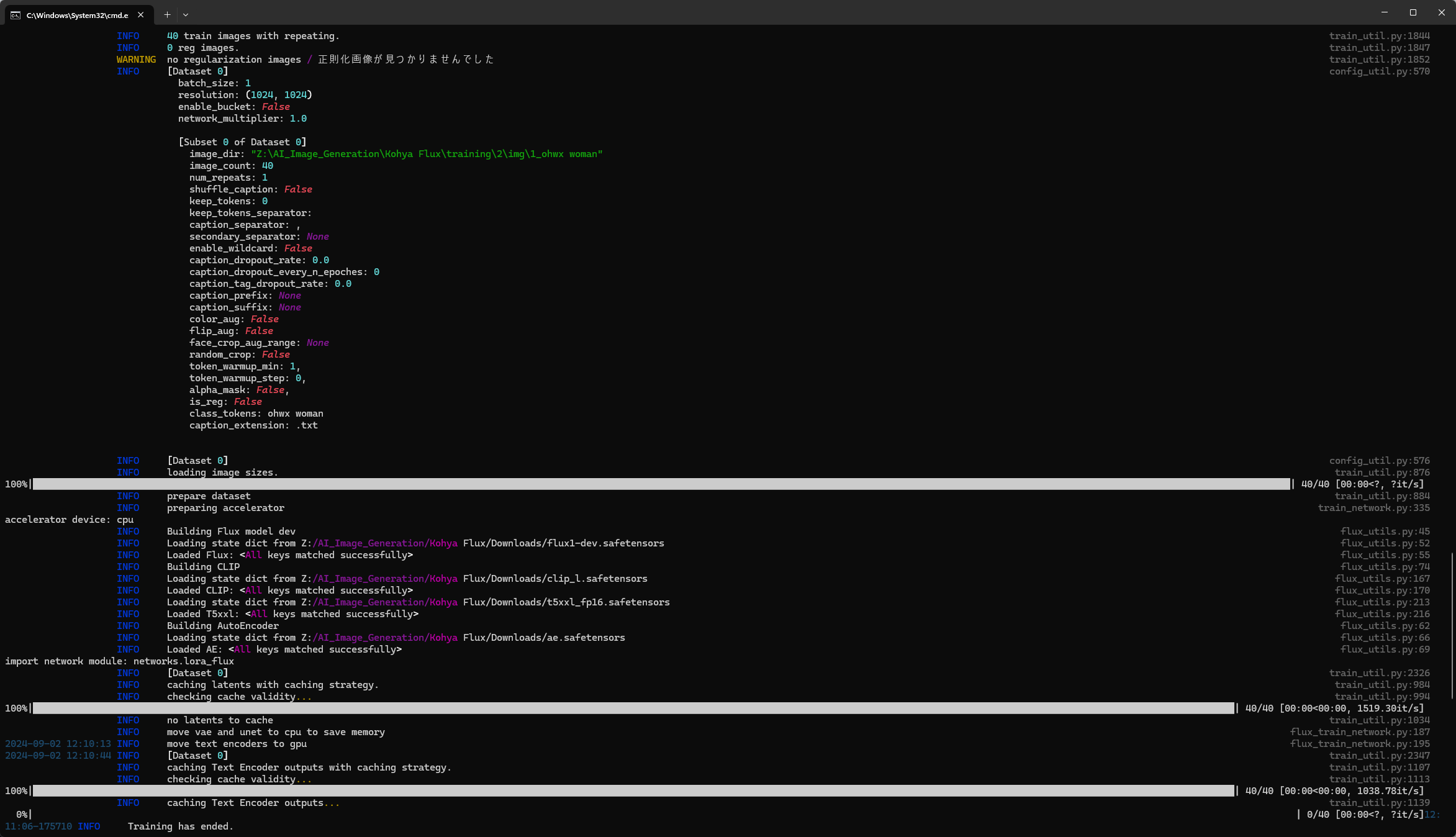Click the 2024-09-02 12:10:13 timestamp

point(58,743)
